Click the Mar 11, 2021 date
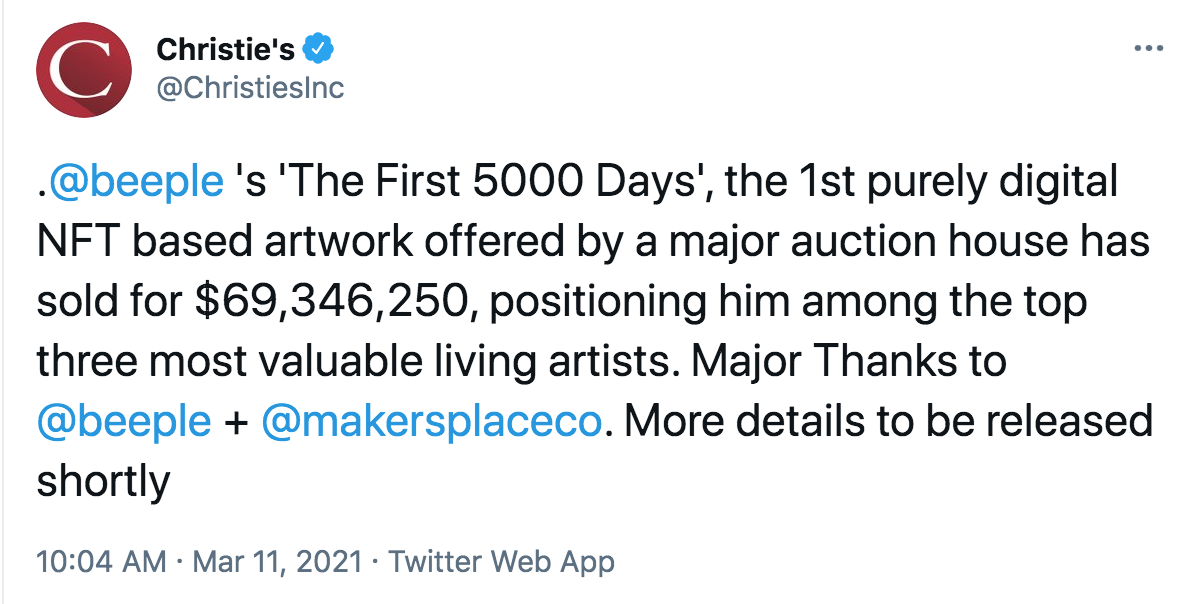The image size is (1196, 604). (x=275, y=561)
